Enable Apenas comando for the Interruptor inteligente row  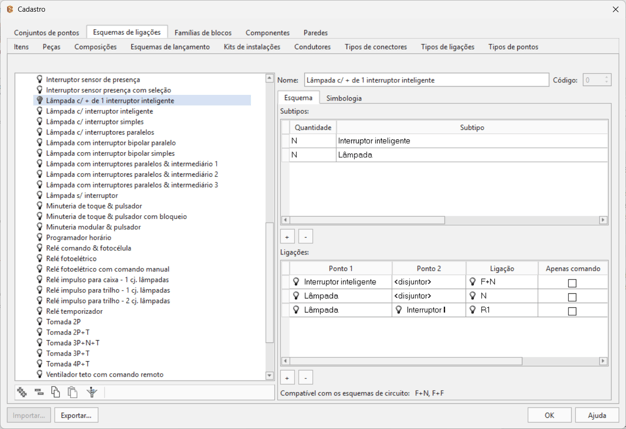pyautogui.click(x=572, y=283)
